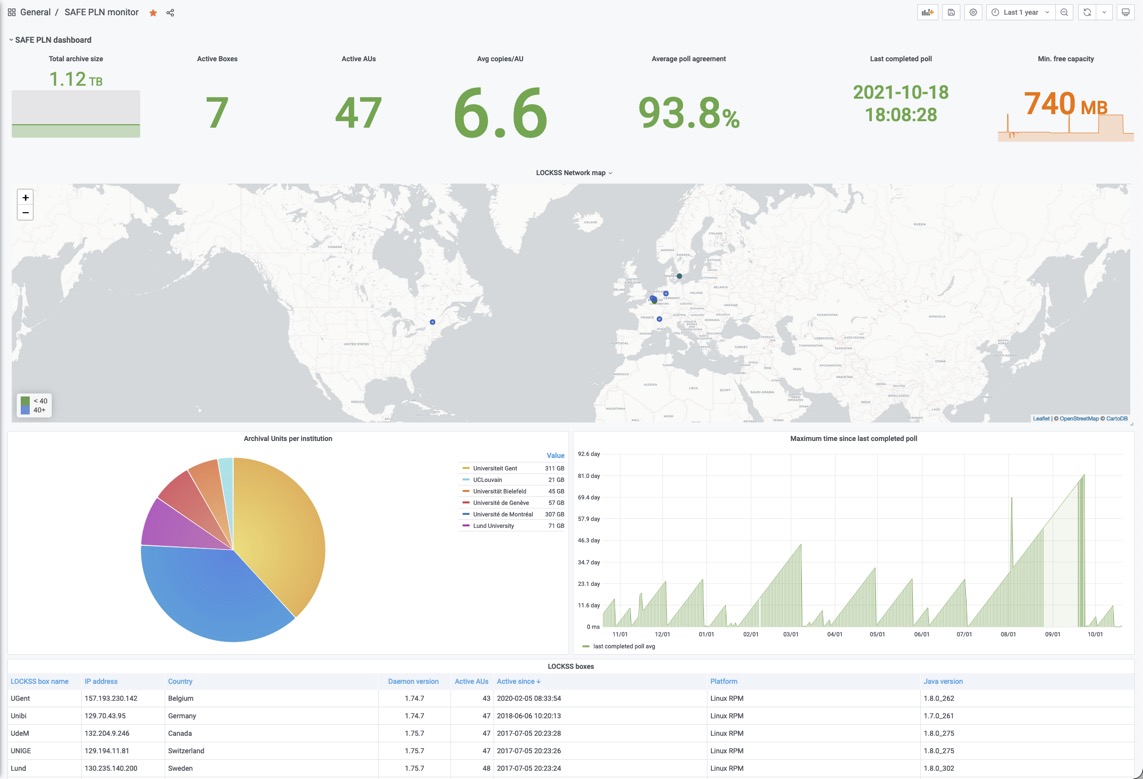This screenshot has width=1143, height=779.
Task: Click the Add panel icon
Action: 928,12
